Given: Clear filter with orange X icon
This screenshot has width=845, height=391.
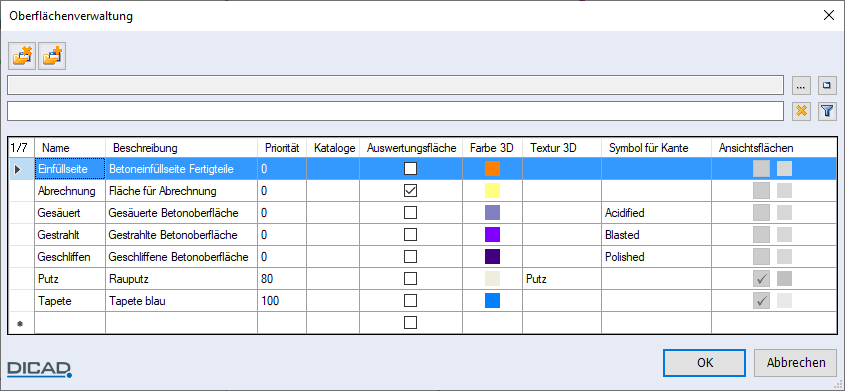Looking at the screenshot, I should (801, 111).
